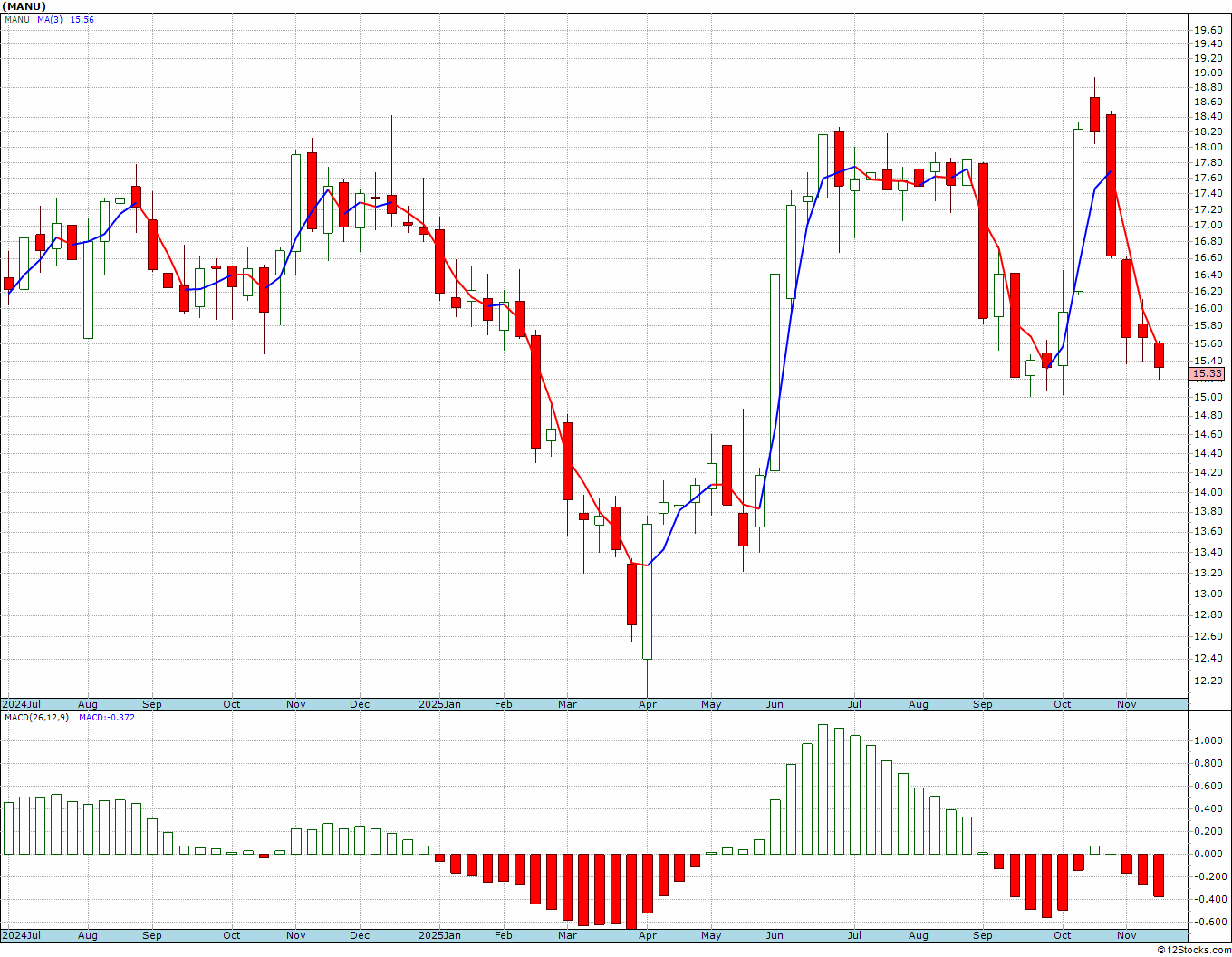Select the 14.60 price axis label

point(1208,434)
